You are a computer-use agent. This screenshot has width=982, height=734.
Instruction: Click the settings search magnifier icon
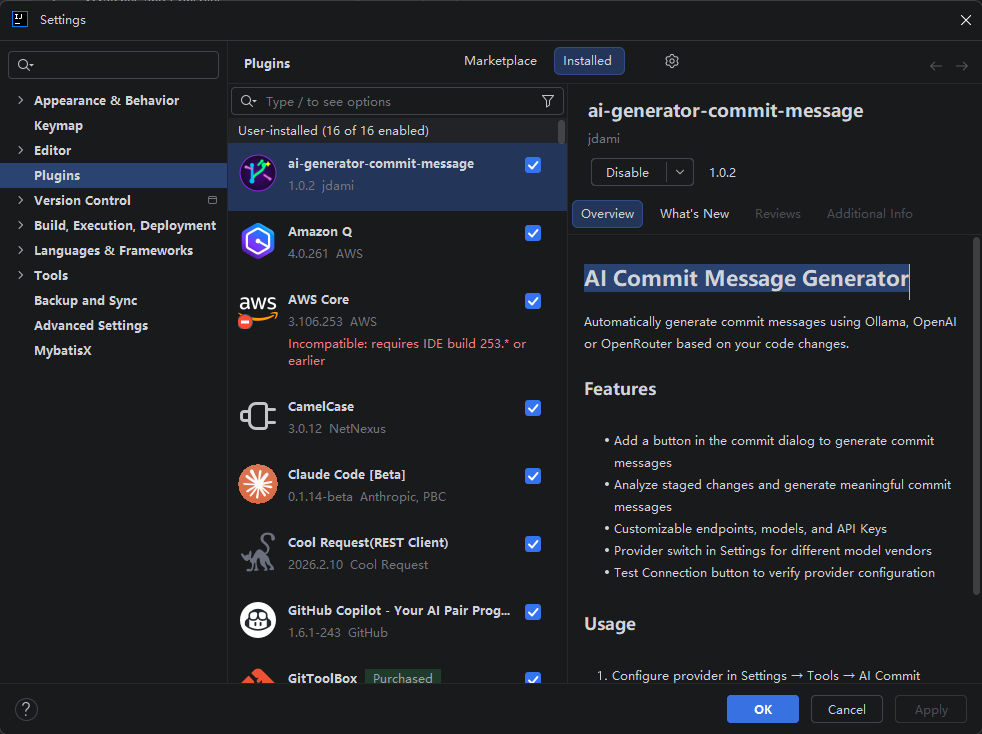[x=25, y=65]
